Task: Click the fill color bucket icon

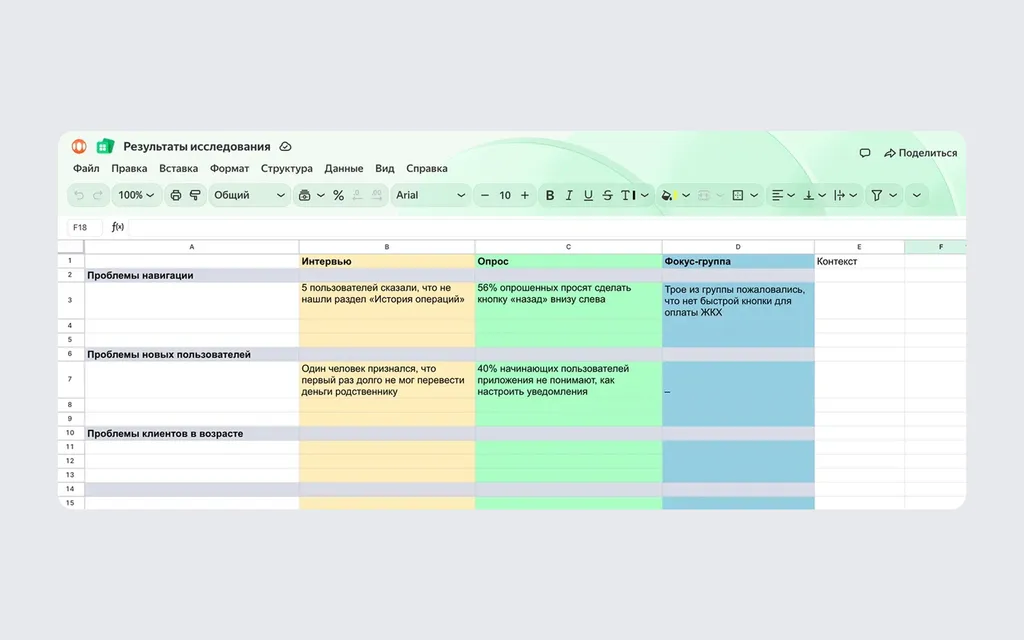Action: (667, 195)
